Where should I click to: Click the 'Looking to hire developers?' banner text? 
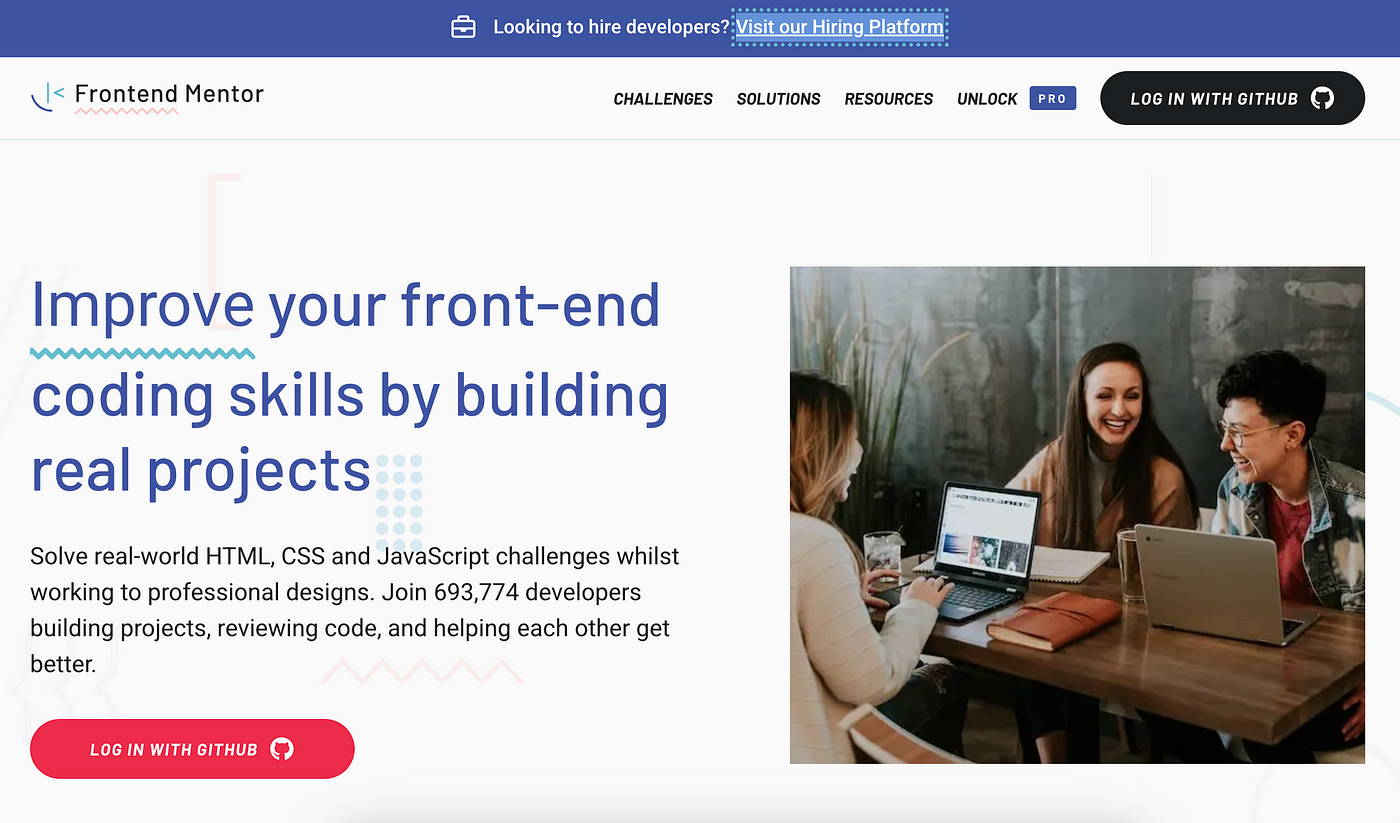click(x=611, y=27)
